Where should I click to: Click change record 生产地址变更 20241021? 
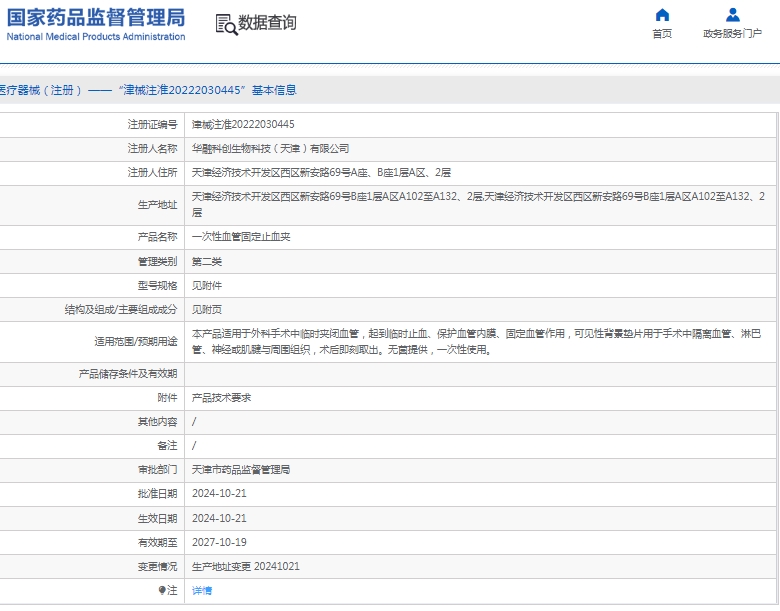pos(246,566)
